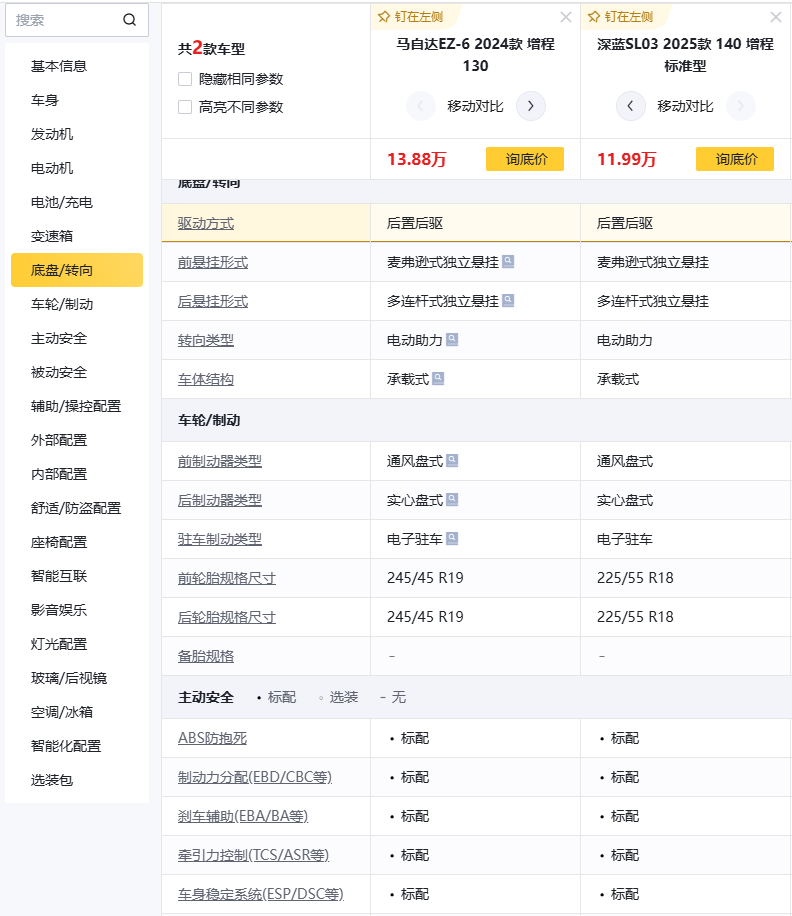This screenshot has height=916, width=792.
Task: Jump to 灯光配置 section
Action: 59,644
